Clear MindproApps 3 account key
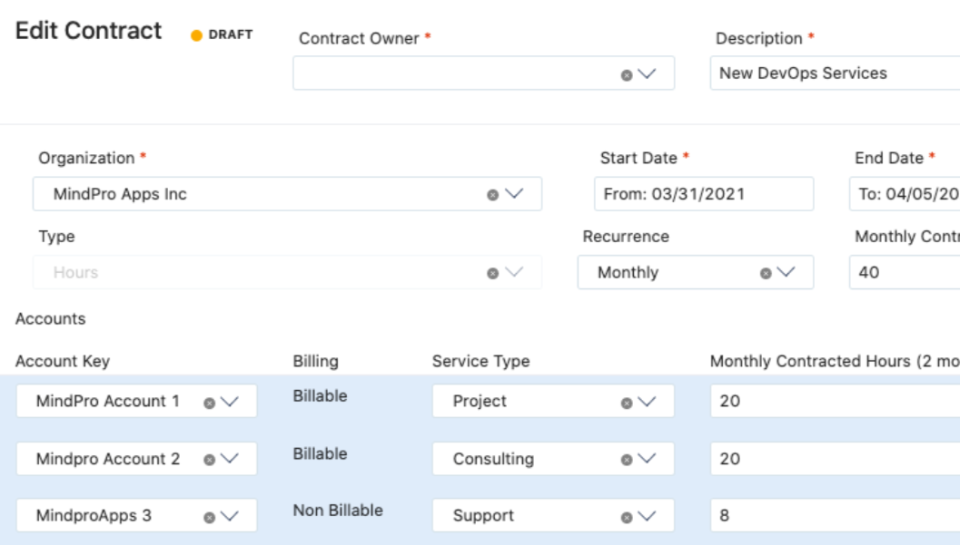The width and height of the screenshot is (960, 545). coord(209,517)
